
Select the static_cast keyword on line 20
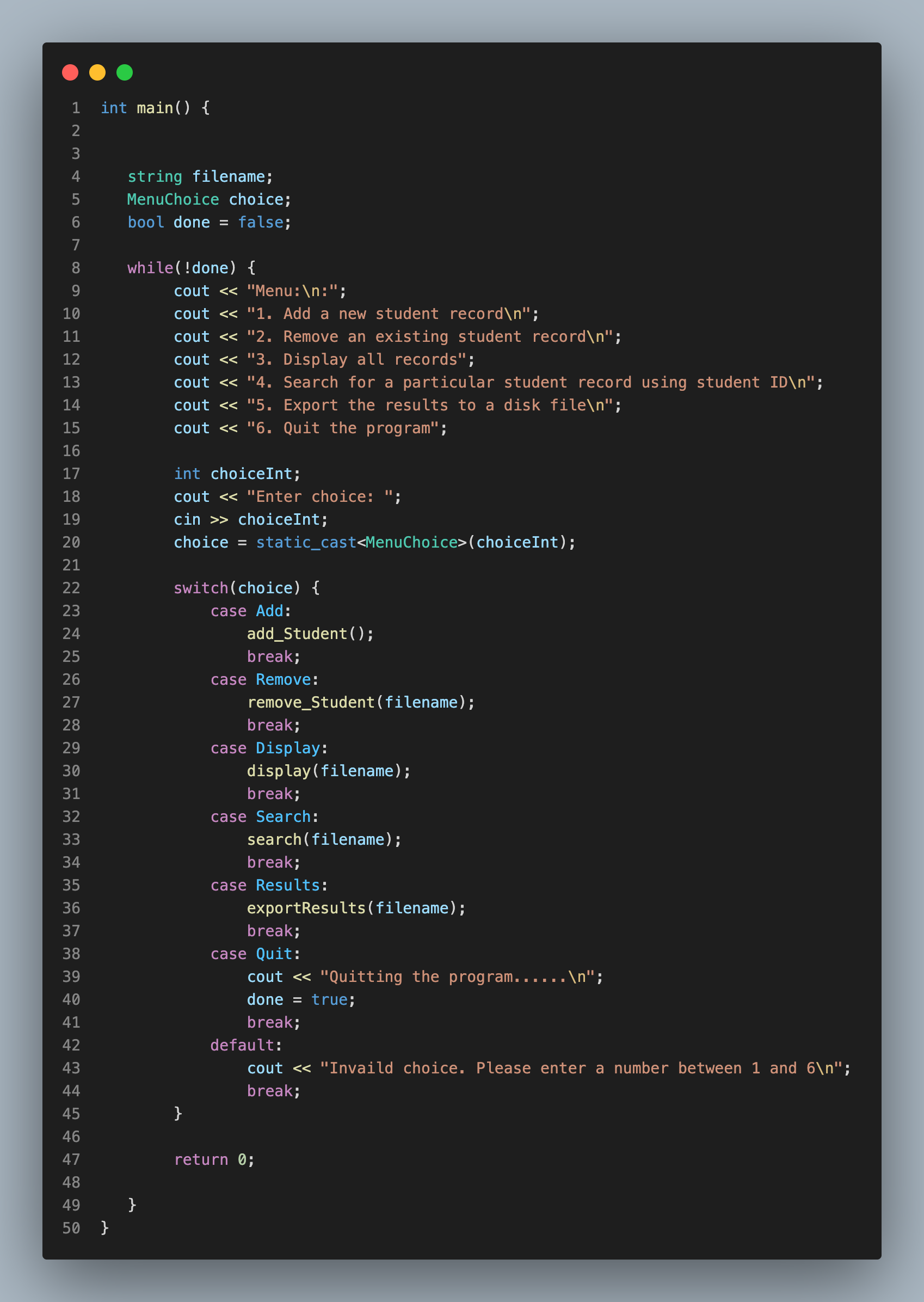tap(305, 542)
